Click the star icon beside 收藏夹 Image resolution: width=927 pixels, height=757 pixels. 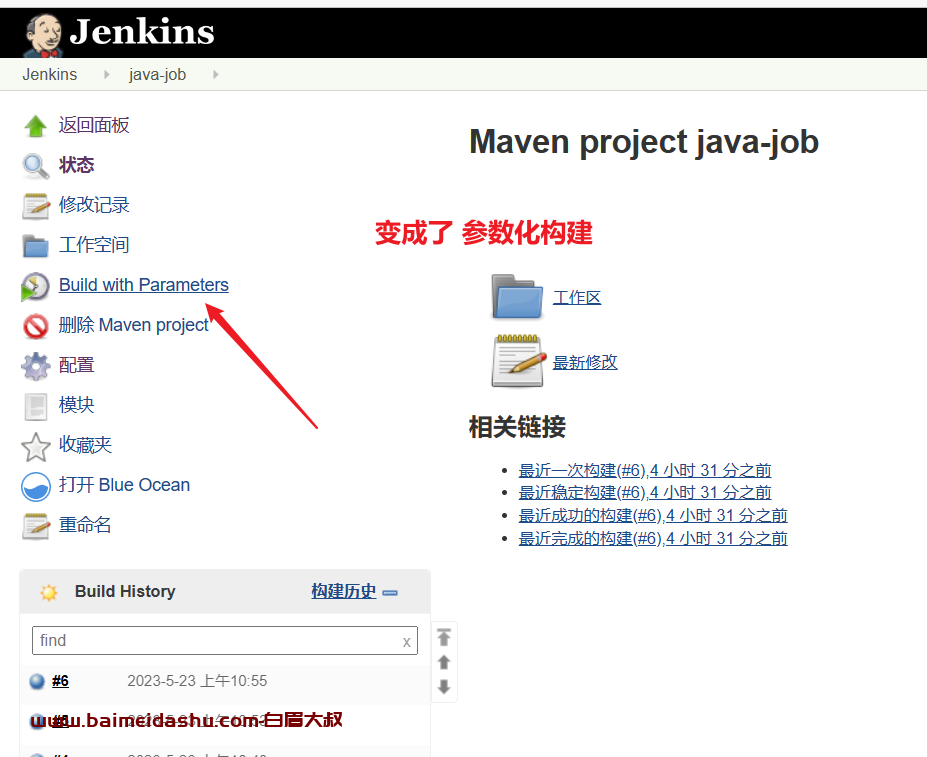35,447
